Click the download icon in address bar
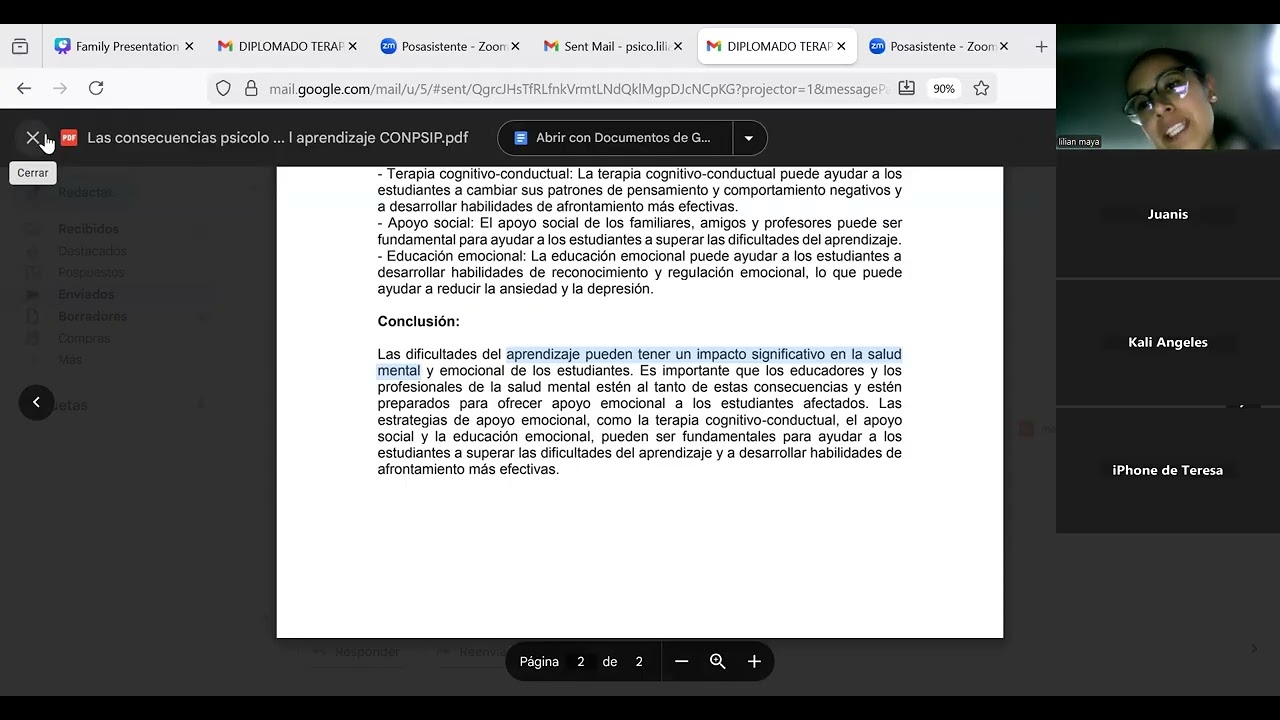The height and width of the screenshot is (720, 1280). point(906,88)
